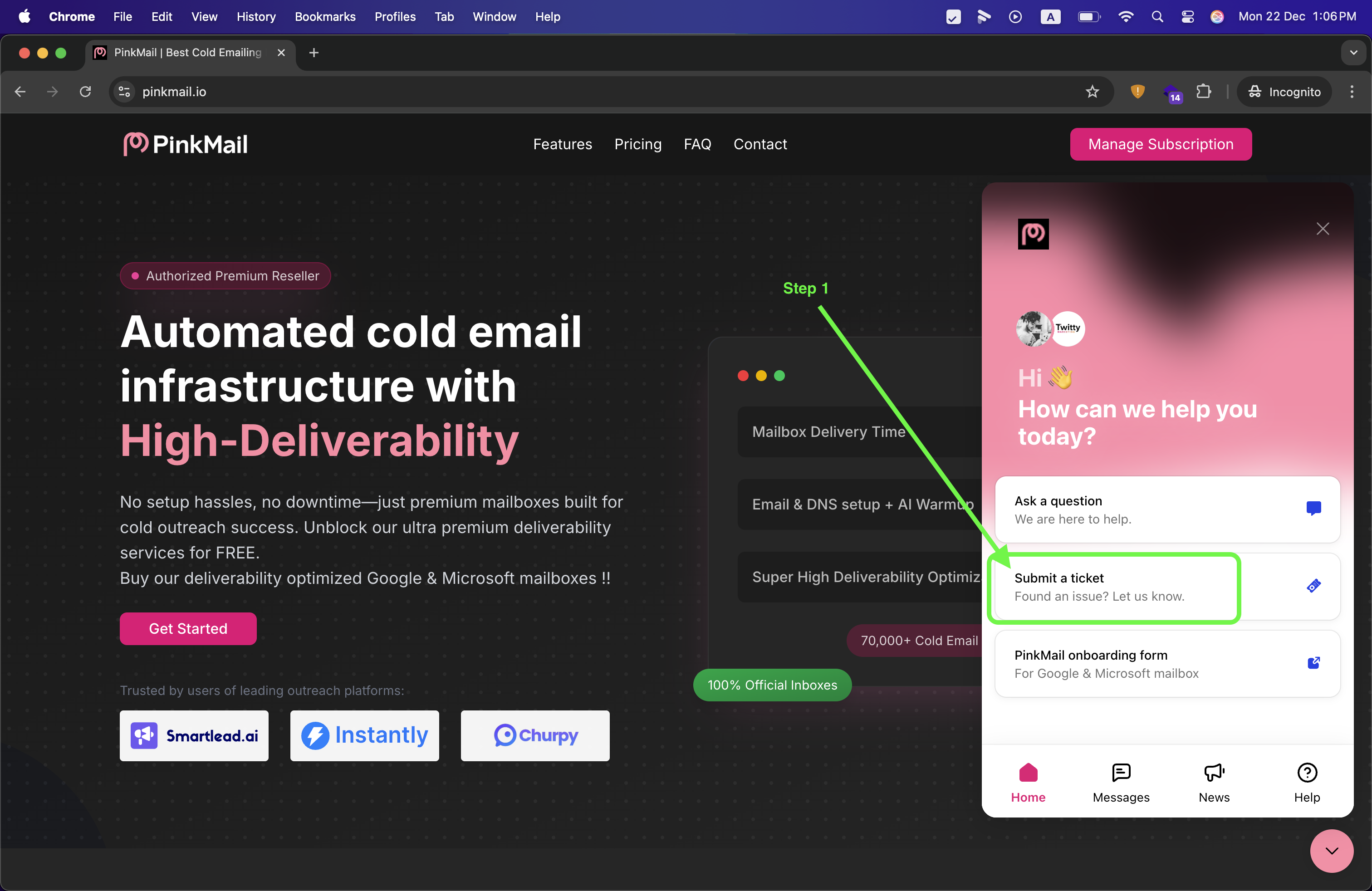Viewport: 1372px width, 891px height.
Task: Bookmark this page with the star icon
Action: coord(1092,92)
